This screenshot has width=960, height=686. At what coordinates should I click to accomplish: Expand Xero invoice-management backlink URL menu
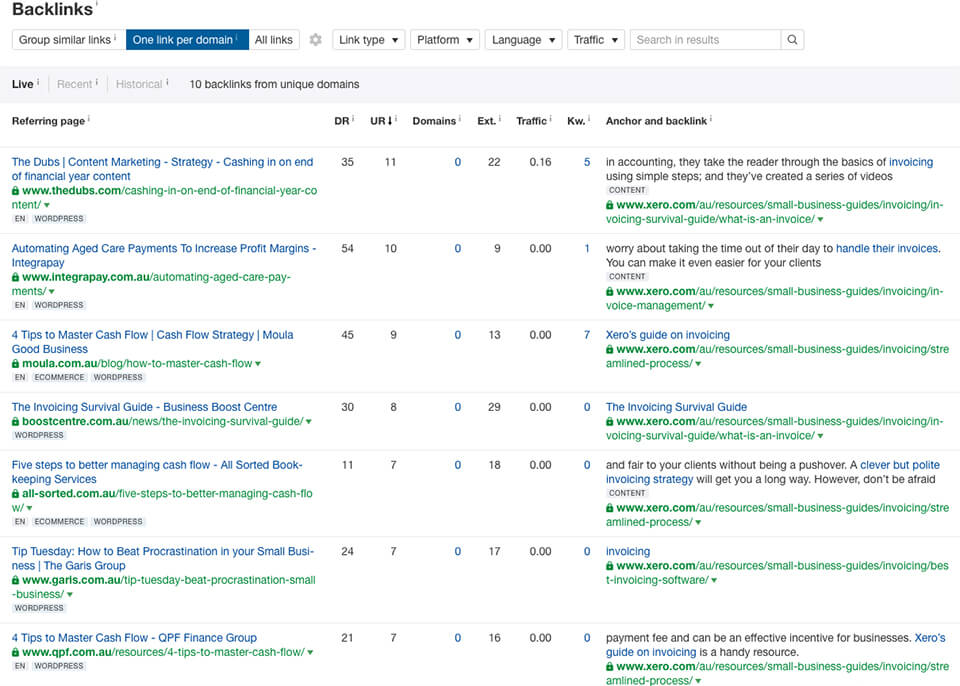711,306
